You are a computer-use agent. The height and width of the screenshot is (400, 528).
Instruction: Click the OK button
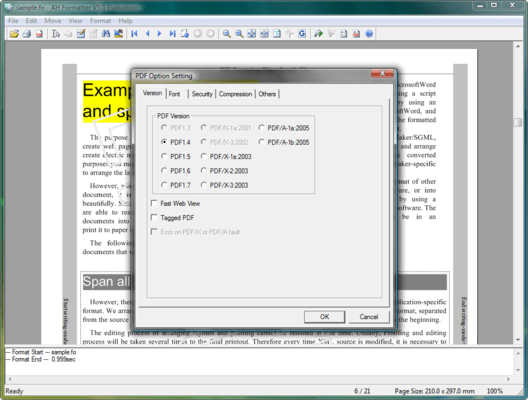click(324, 317)
